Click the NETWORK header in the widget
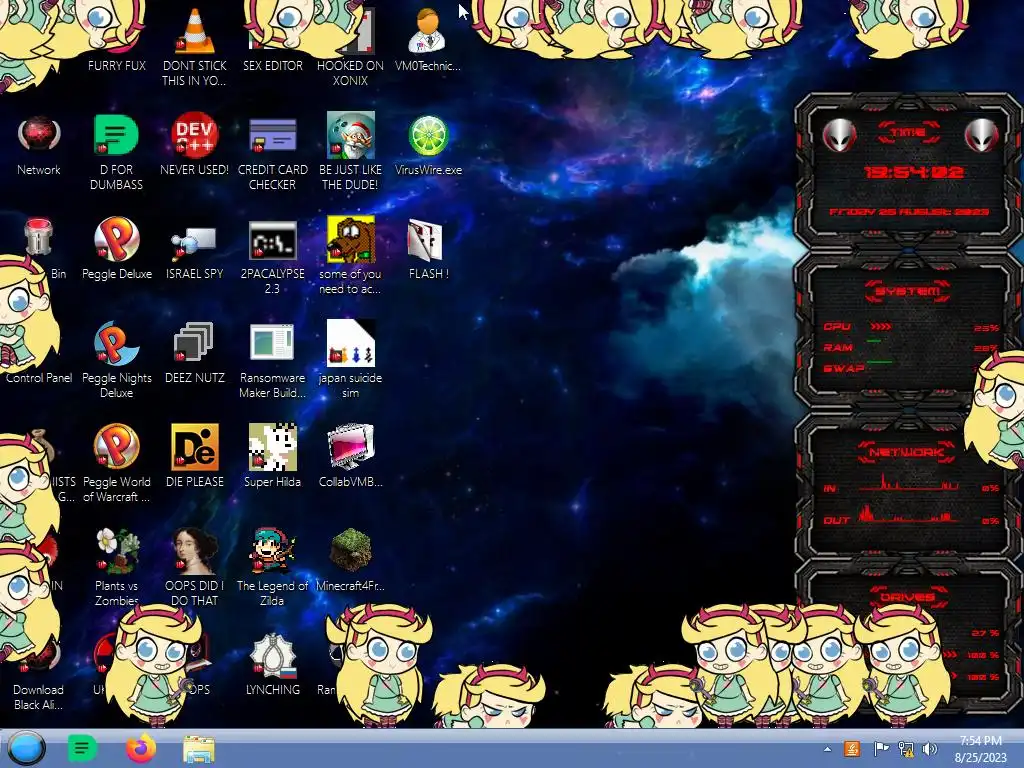The width and height of the screenshot is (1024, 768). [x=907, y=452]
